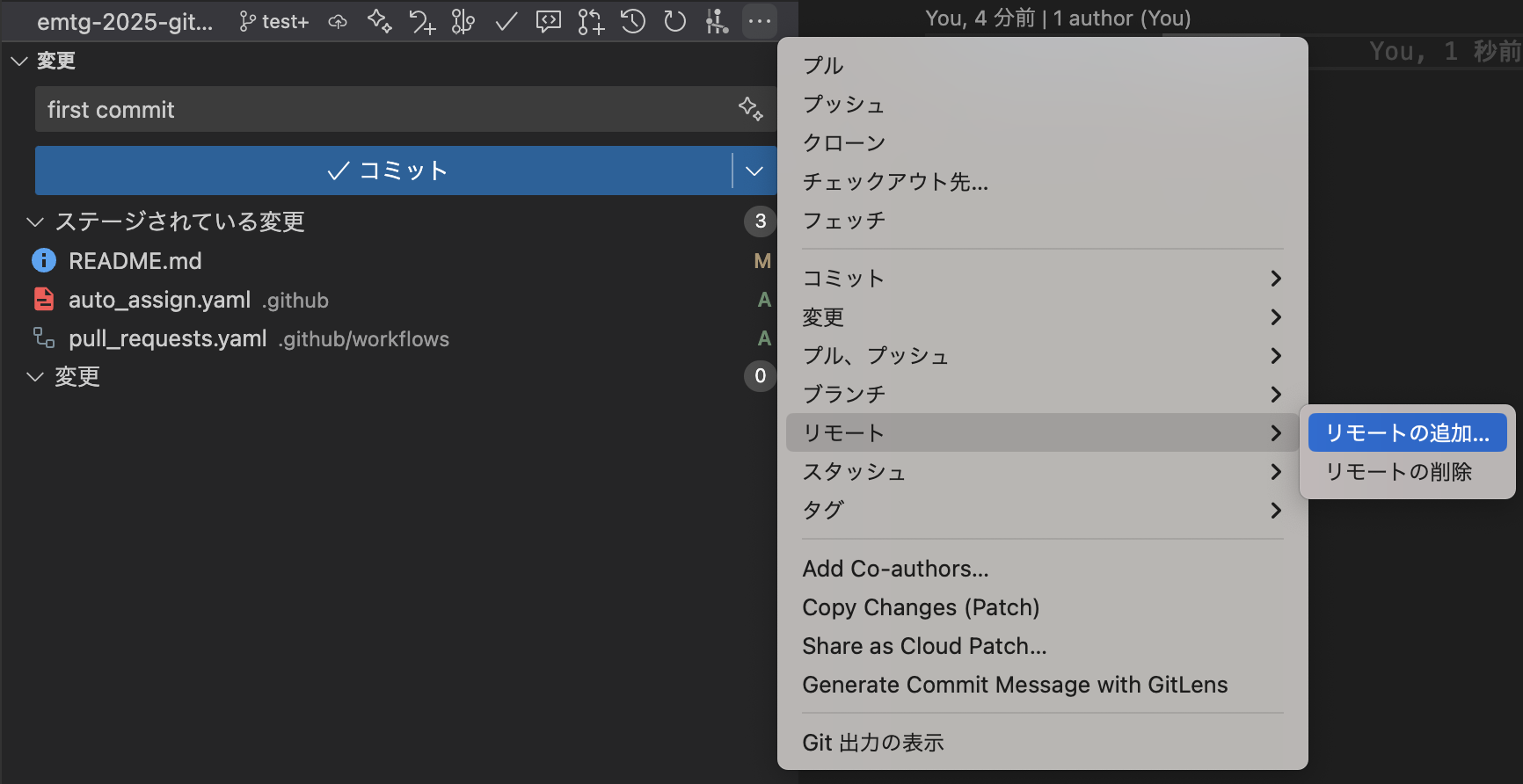Open the Git graph view icon
1523x784 pixels.
click(717, 21)
